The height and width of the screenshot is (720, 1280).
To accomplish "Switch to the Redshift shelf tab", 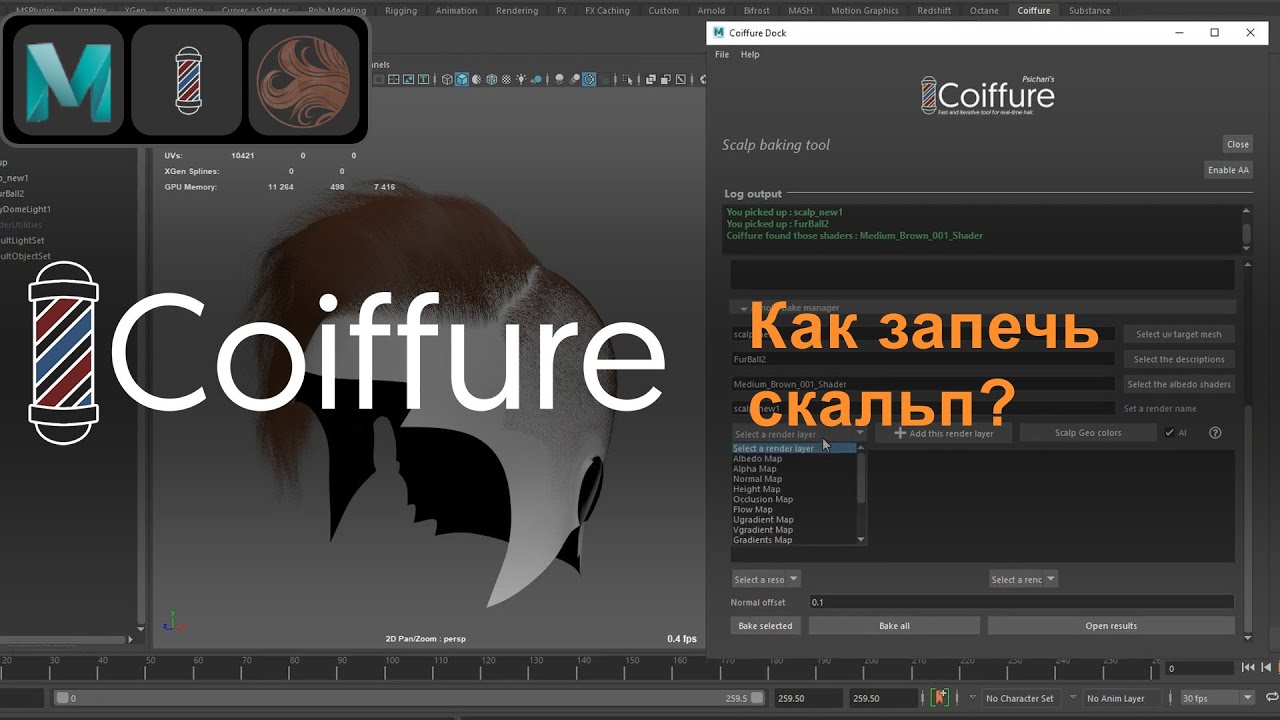I will (x=934, y=10).
